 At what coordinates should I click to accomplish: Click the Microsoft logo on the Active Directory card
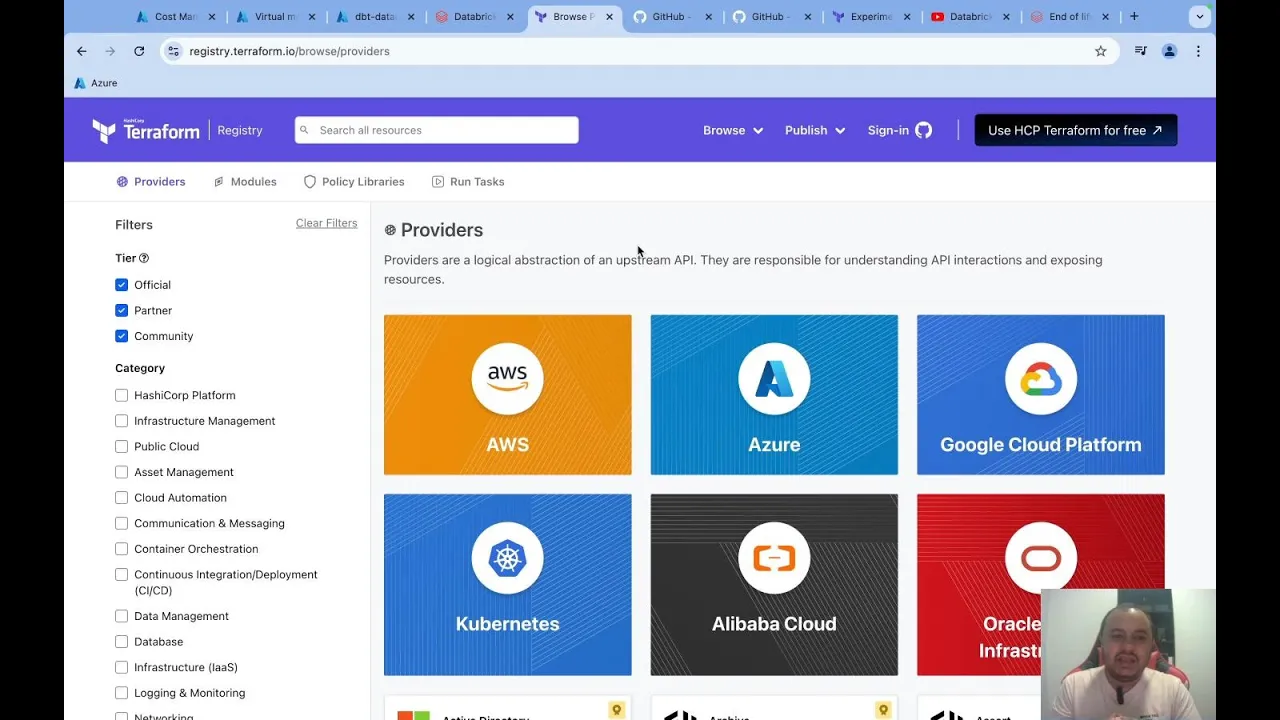click(x=413, y=715)
